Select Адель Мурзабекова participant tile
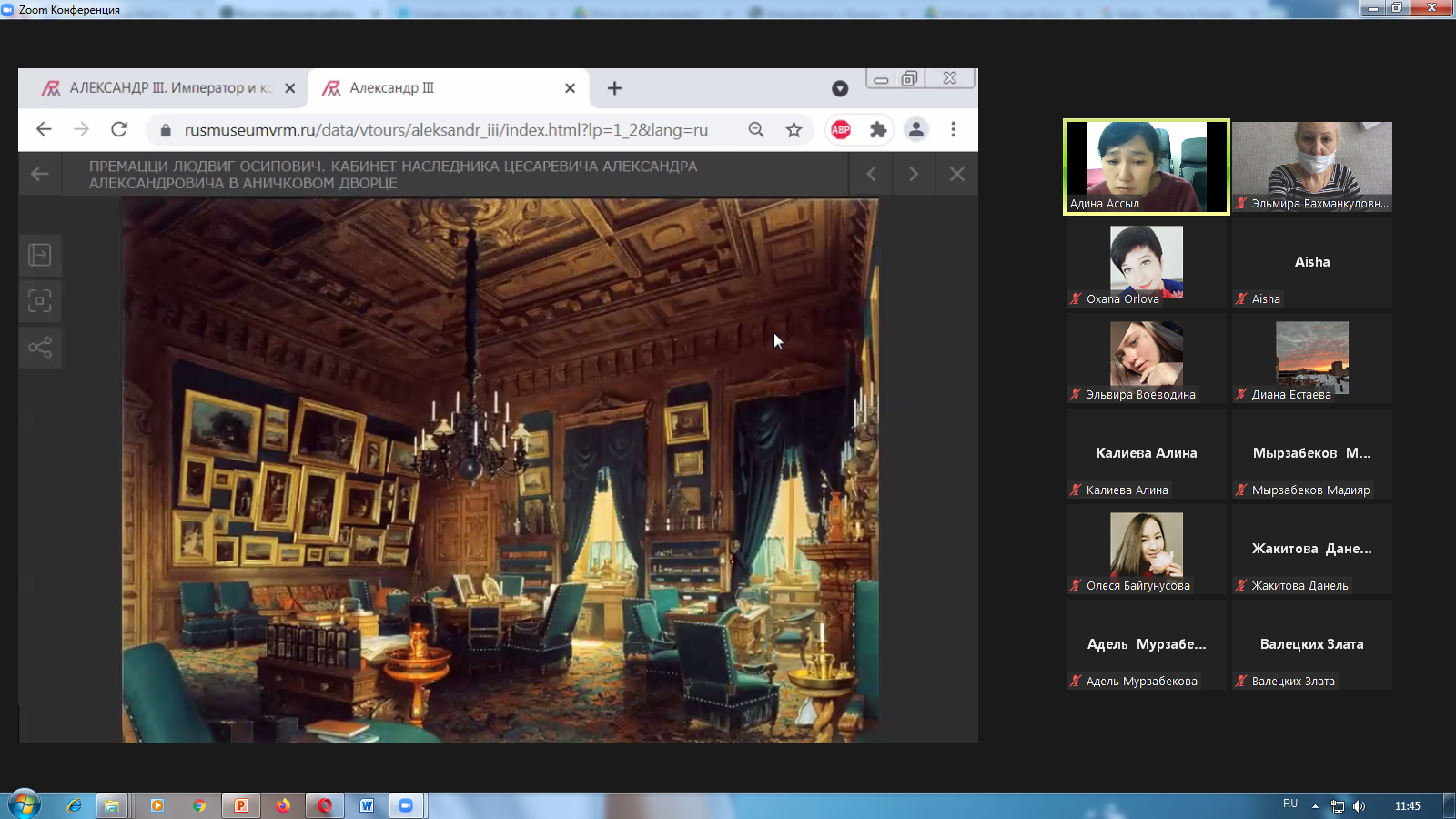Viewport: 1456px width, 819px height. coord(1147,645)
